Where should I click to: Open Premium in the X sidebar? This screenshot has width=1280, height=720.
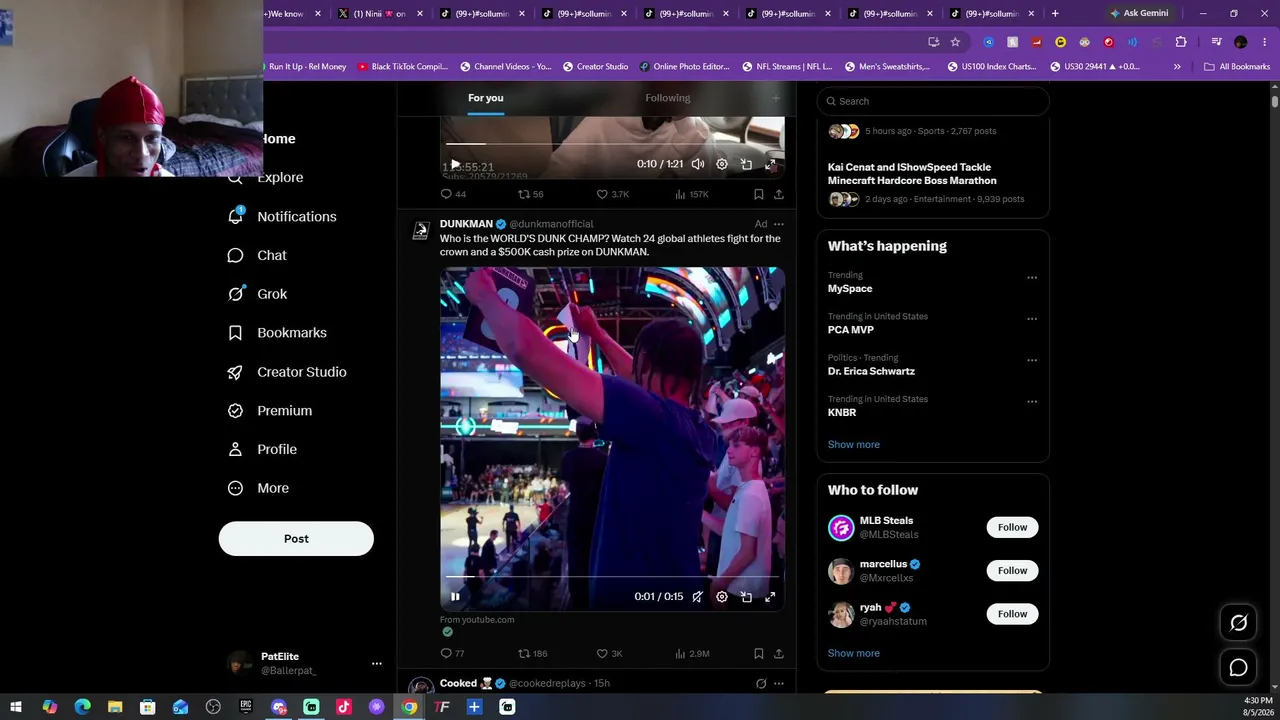[x=270, y=411]
